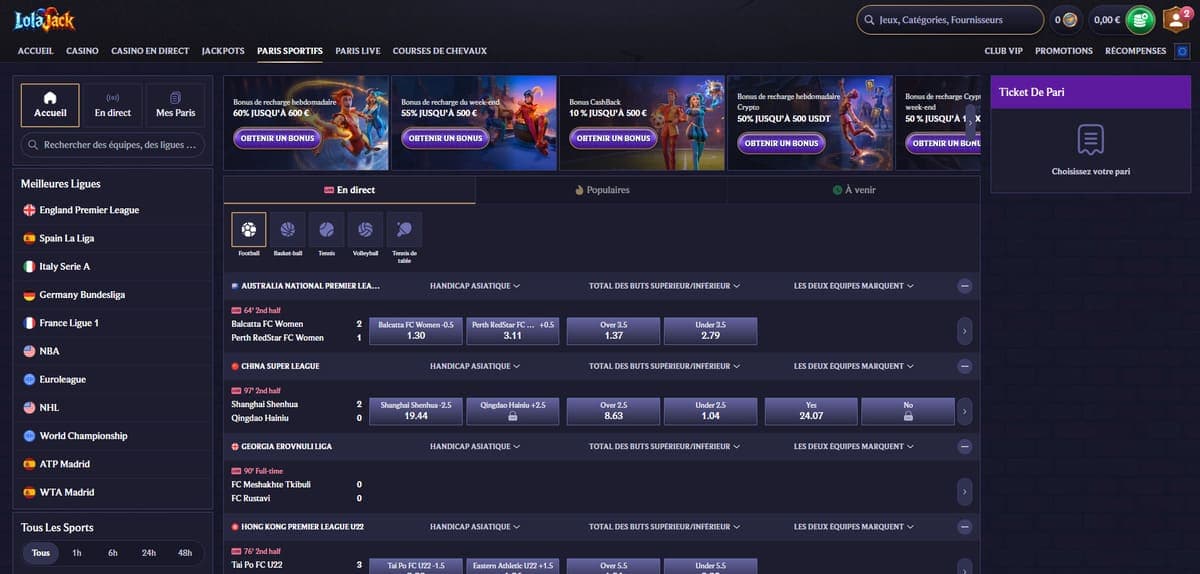Expand more markets for FC Meshakhte Tkibuli match

[x=964, y=491]
